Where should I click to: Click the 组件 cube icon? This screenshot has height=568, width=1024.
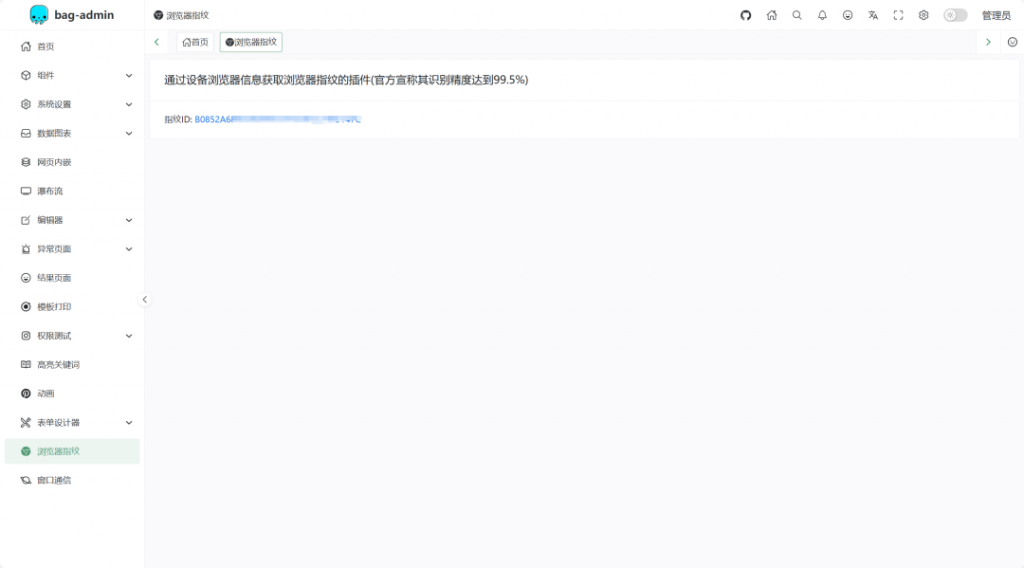25,76
